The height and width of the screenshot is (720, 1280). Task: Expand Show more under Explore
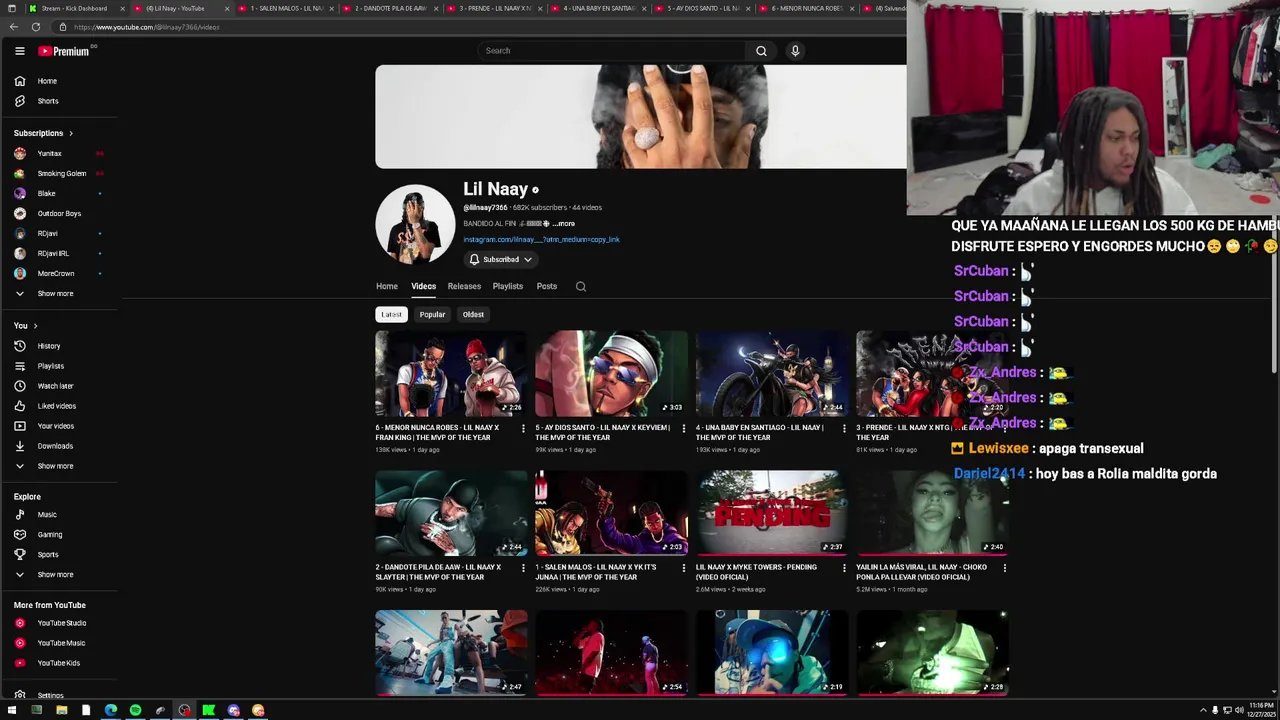[60, 575]
